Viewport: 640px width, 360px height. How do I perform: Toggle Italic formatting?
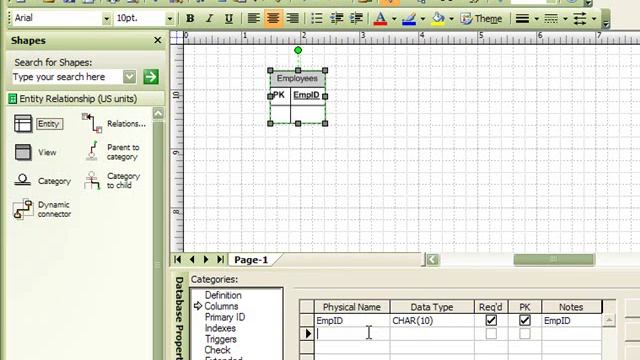[x=209, y=18]
